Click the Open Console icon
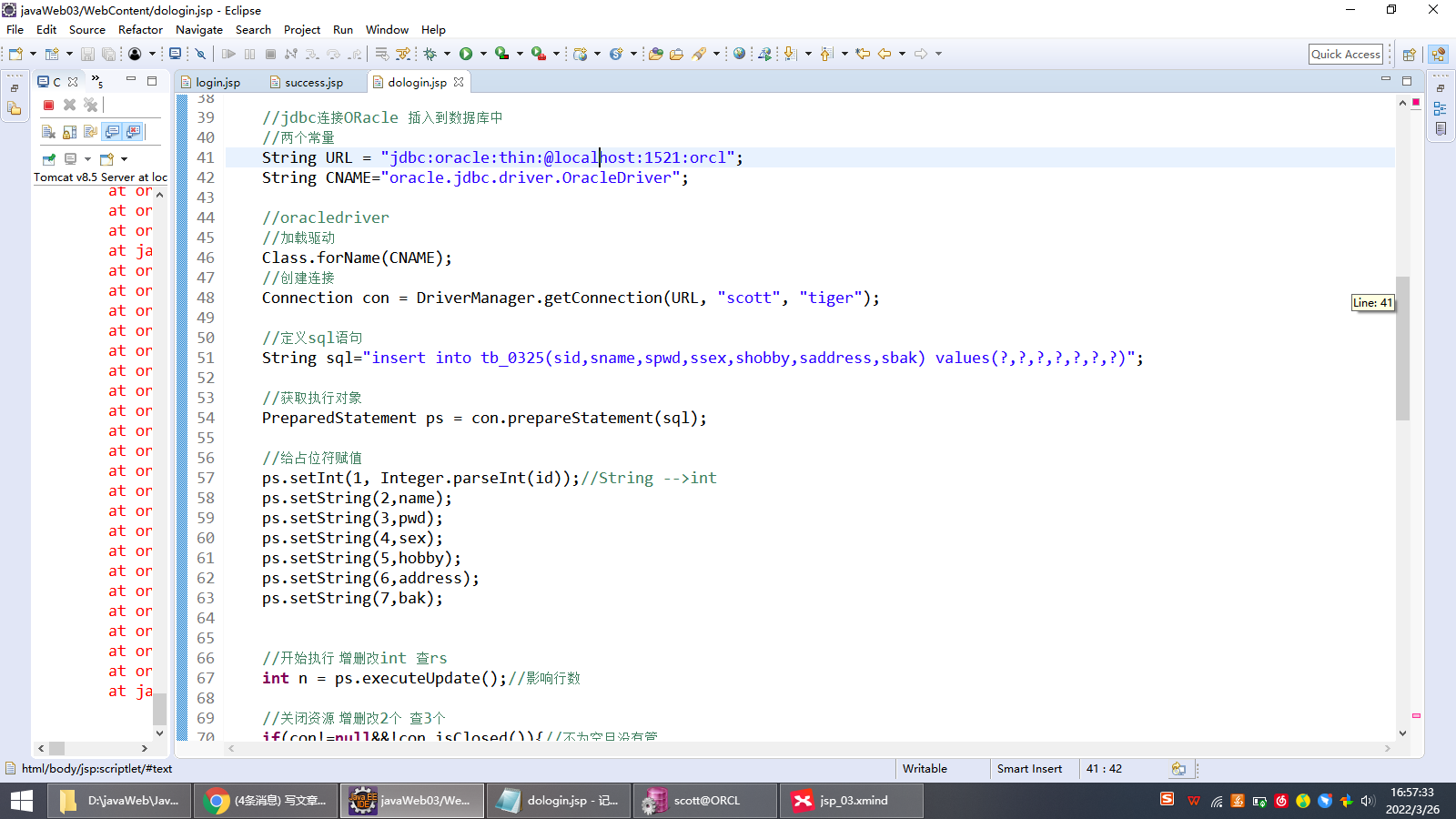The image size is (1456, 819). (x=106, y=159)
